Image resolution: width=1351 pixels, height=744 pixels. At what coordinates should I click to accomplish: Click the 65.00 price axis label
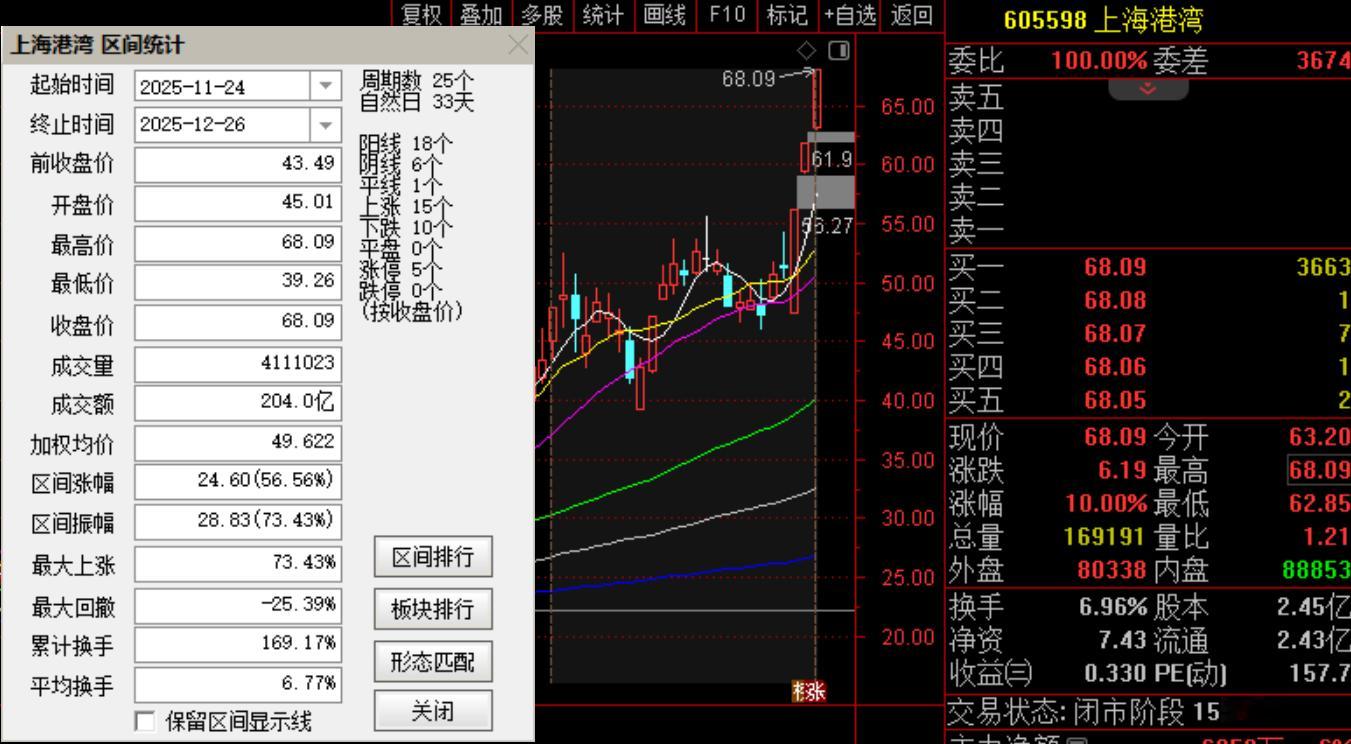908,105
